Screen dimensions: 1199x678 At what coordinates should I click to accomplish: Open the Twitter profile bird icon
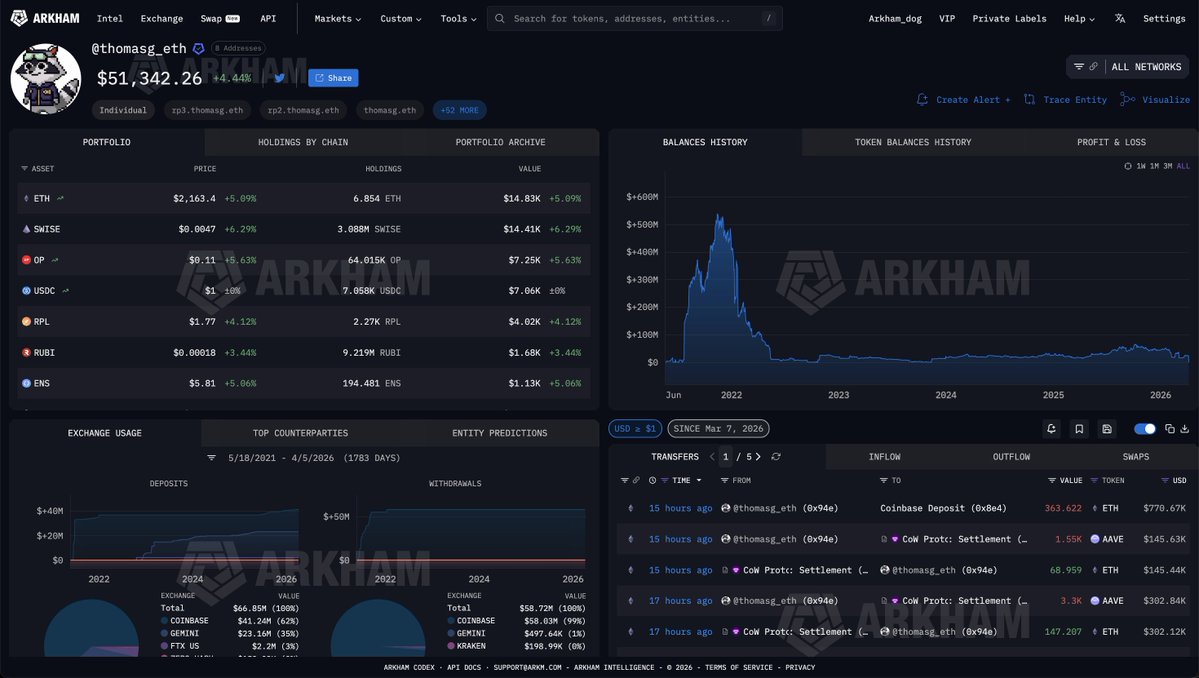(280, 78)
